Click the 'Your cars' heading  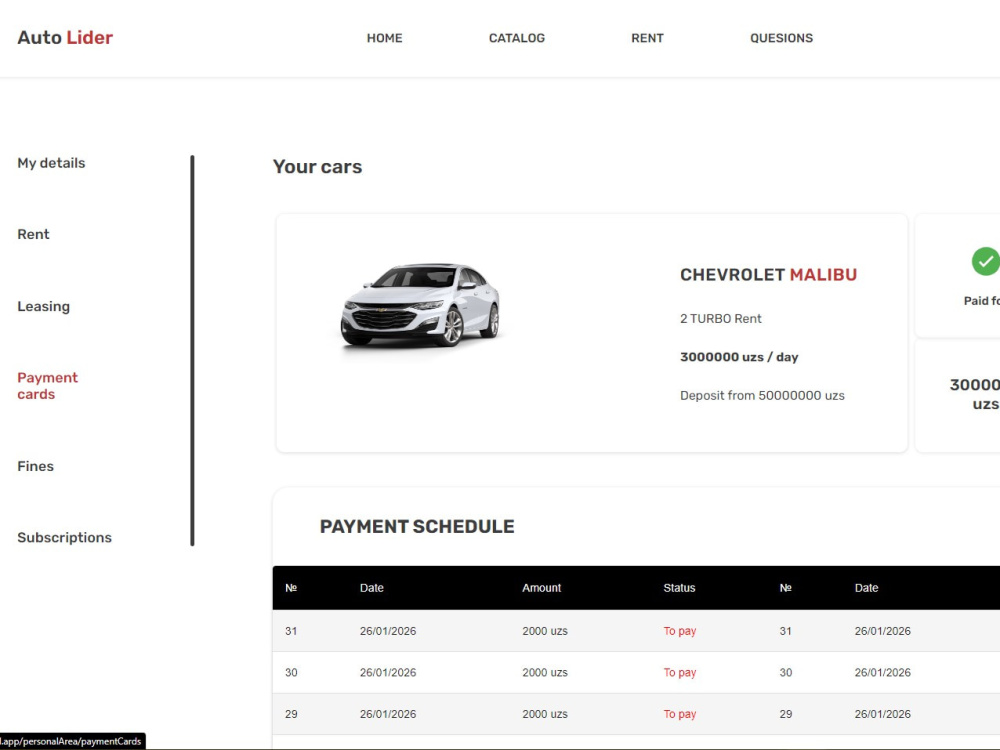pos(318,167)
